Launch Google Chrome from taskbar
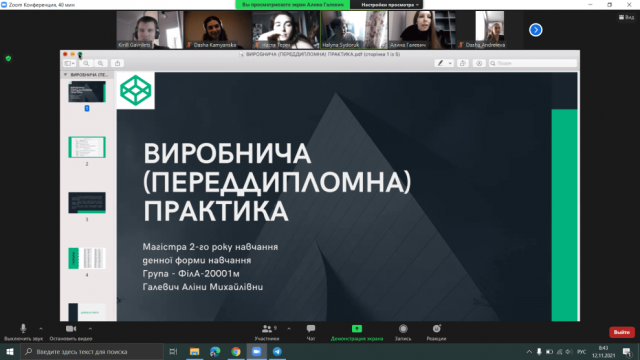The image size is (640, 360). [x=236, y=351]
